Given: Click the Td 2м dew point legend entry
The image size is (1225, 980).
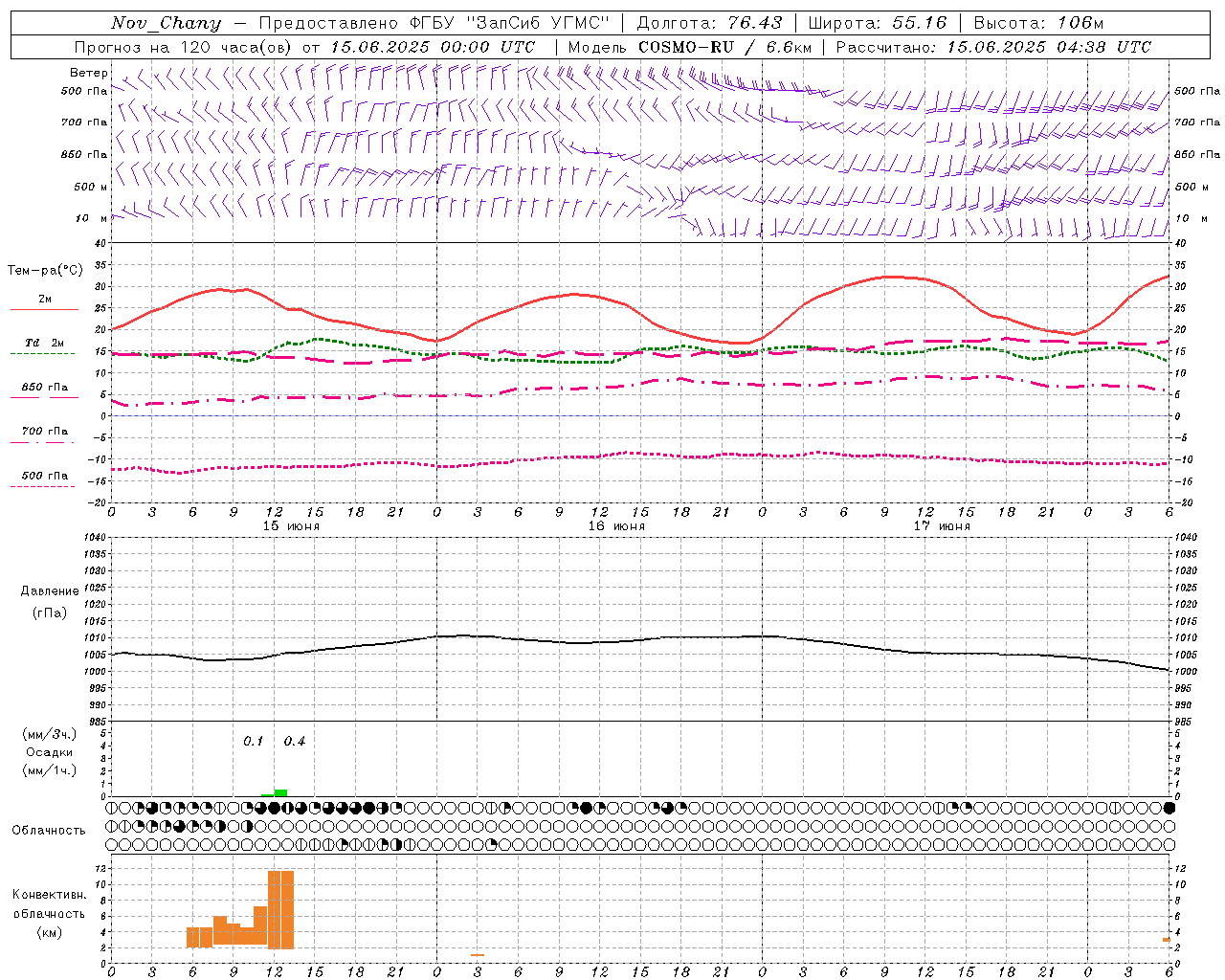Looking at the screenshot, I should click(x=44, y=346).
